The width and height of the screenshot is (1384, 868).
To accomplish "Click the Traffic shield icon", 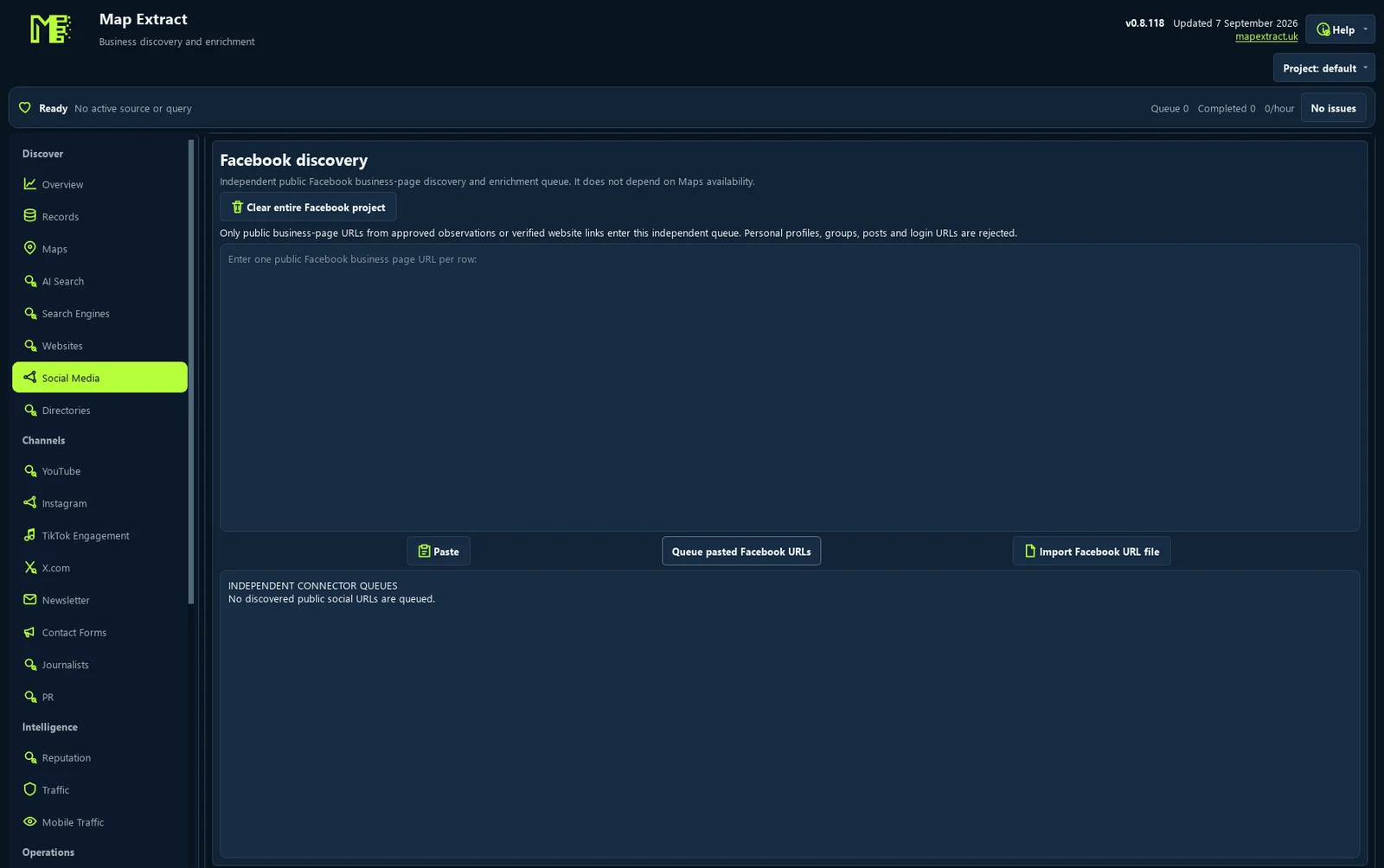I will [30, 789].
